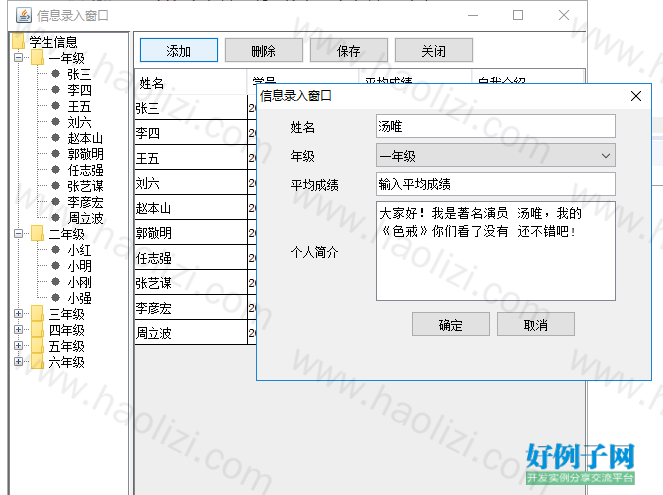The height and width of the screenshot is (495, 663).
Task: Click the 平均成绩 input field
Action: (x=496, y=184)
